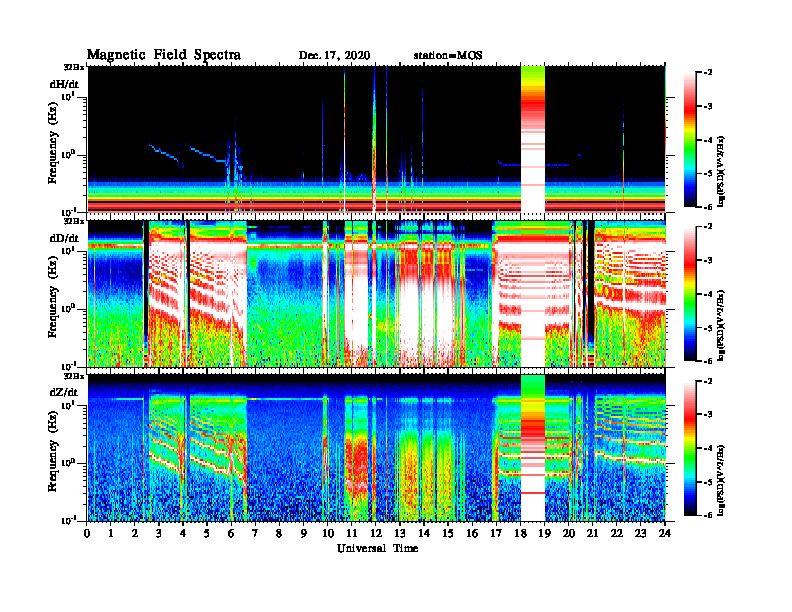Click the 18–19 UT data gap in dH/dt panel
The width and height of the screenshot is (792, 612).
click(533, 139)
